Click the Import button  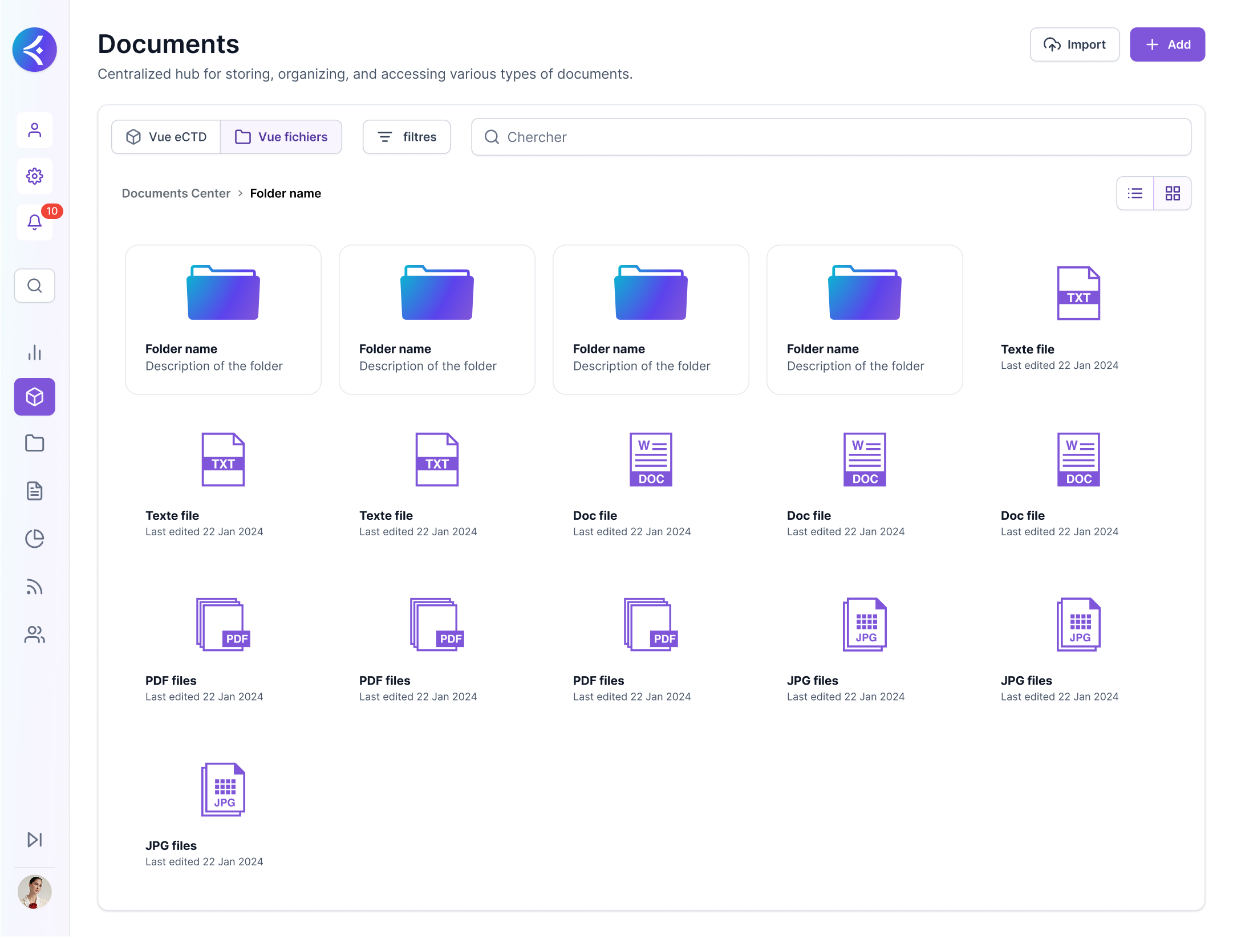pyautogui.click(x=1074, y=44)
